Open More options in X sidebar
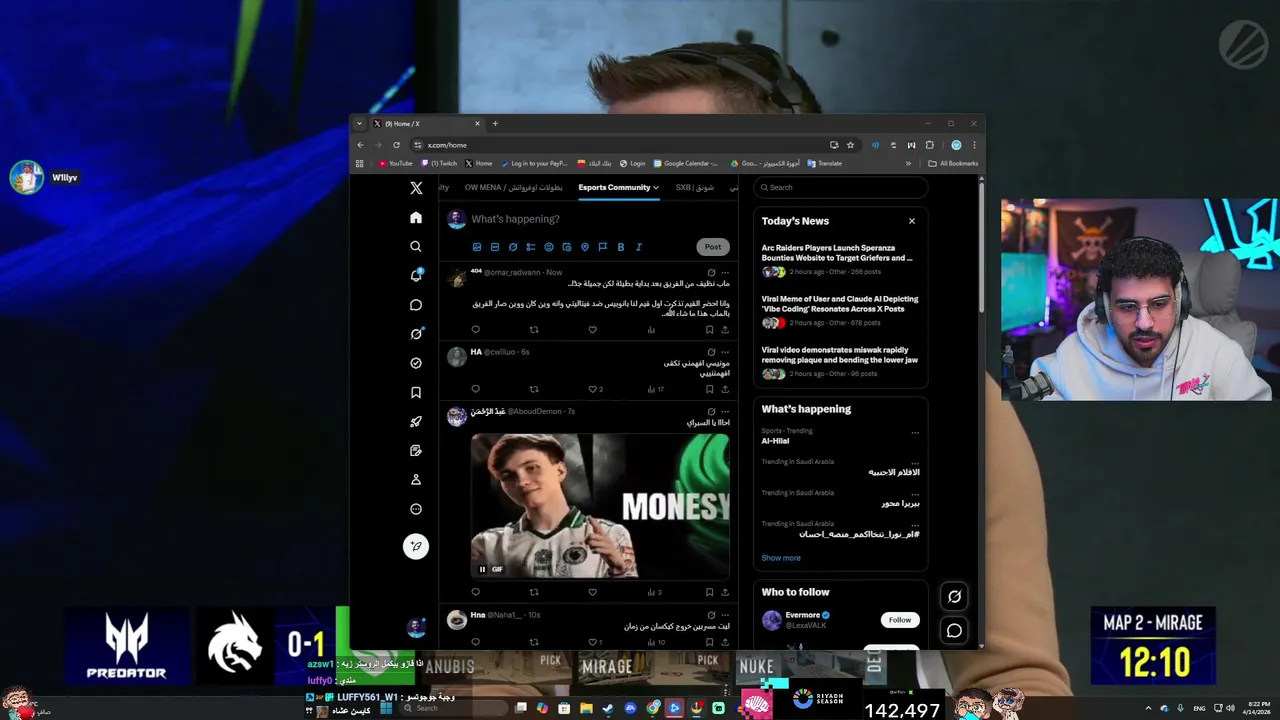The width and height of the screenshot is (1280, 720). 416,509
